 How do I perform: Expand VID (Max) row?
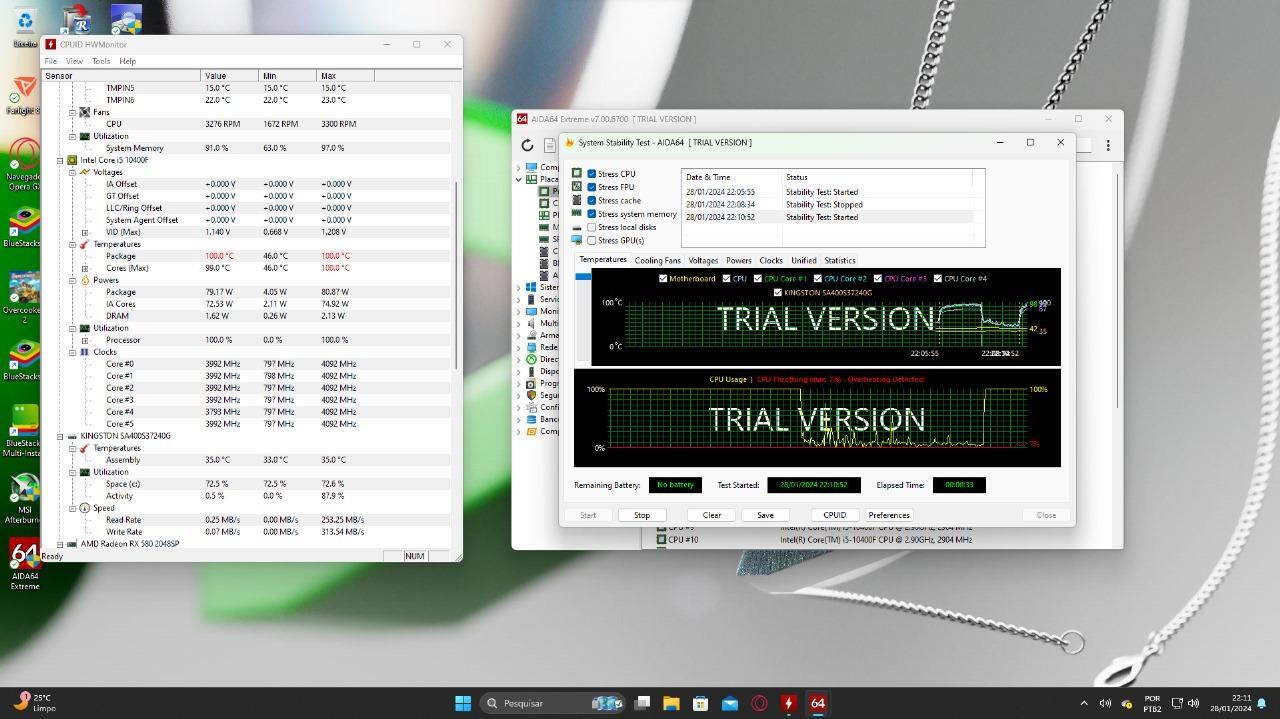pyautogui.click(x=85, y=232)
